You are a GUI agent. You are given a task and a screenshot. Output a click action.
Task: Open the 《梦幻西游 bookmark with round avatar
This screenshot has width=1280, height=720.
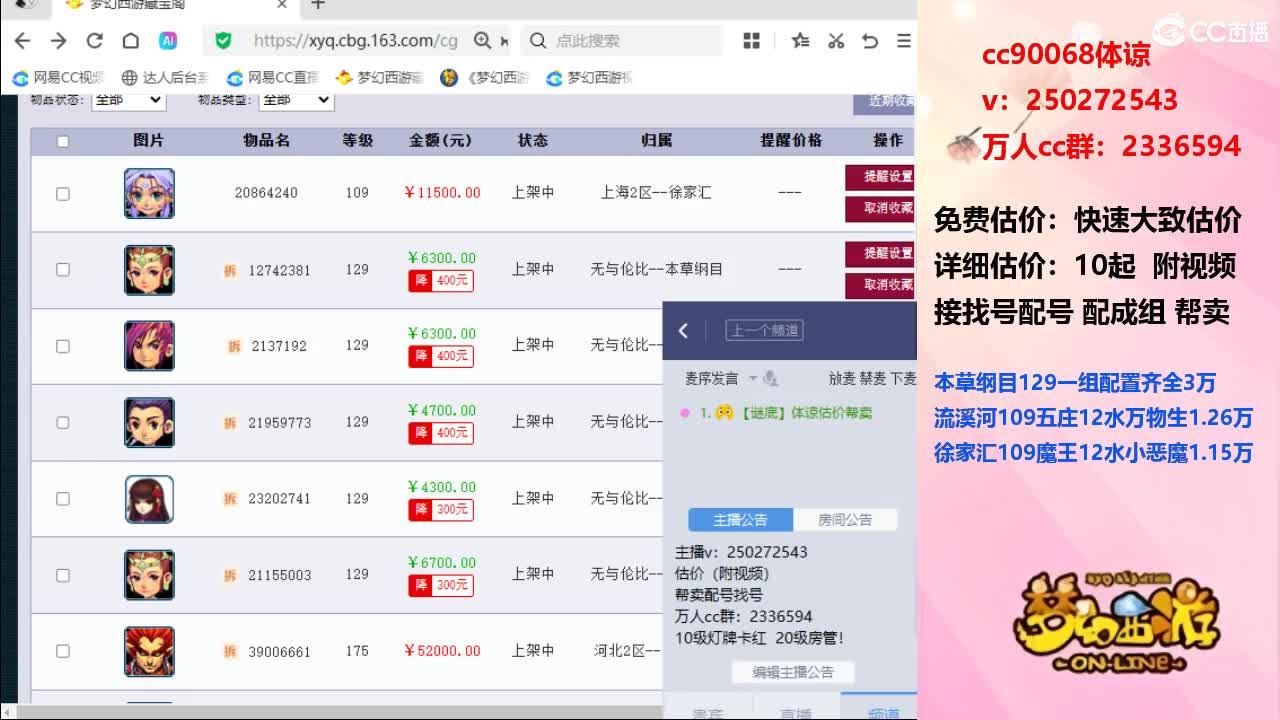click(485, 78)
